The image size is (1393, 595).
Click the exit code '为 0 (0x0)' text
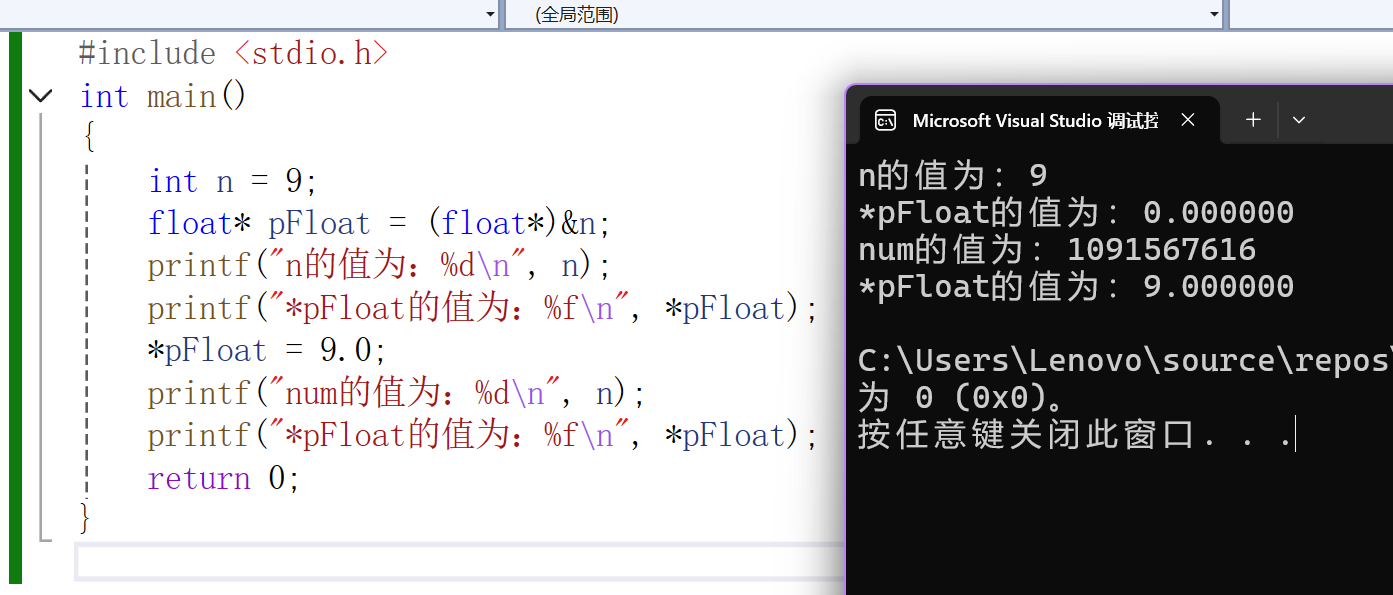962,397
